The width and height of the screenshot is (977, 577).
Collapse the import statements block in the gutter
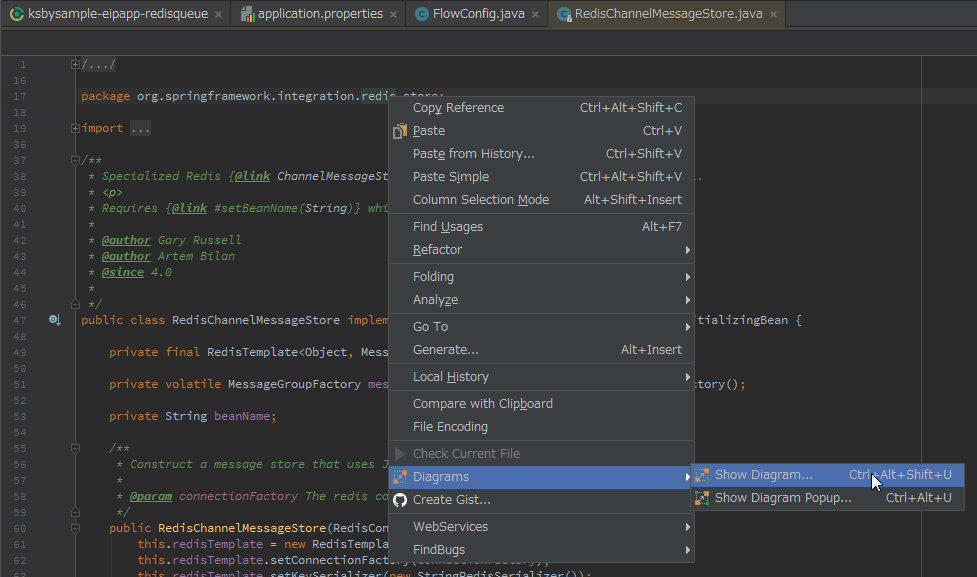point(74,128)
